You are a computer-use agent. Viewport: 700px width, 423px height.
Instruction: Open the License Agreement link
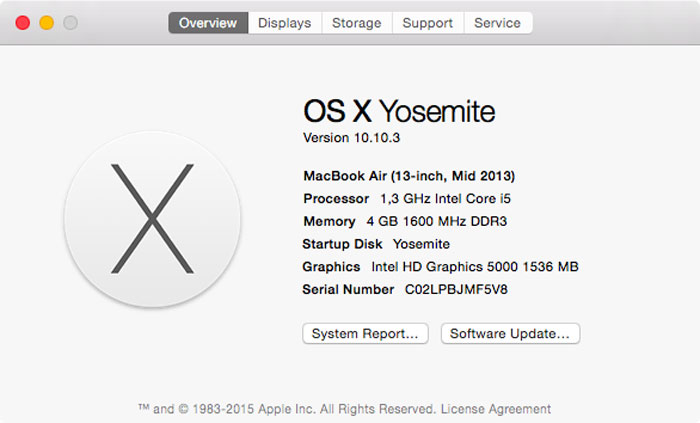tap(496, 409)
